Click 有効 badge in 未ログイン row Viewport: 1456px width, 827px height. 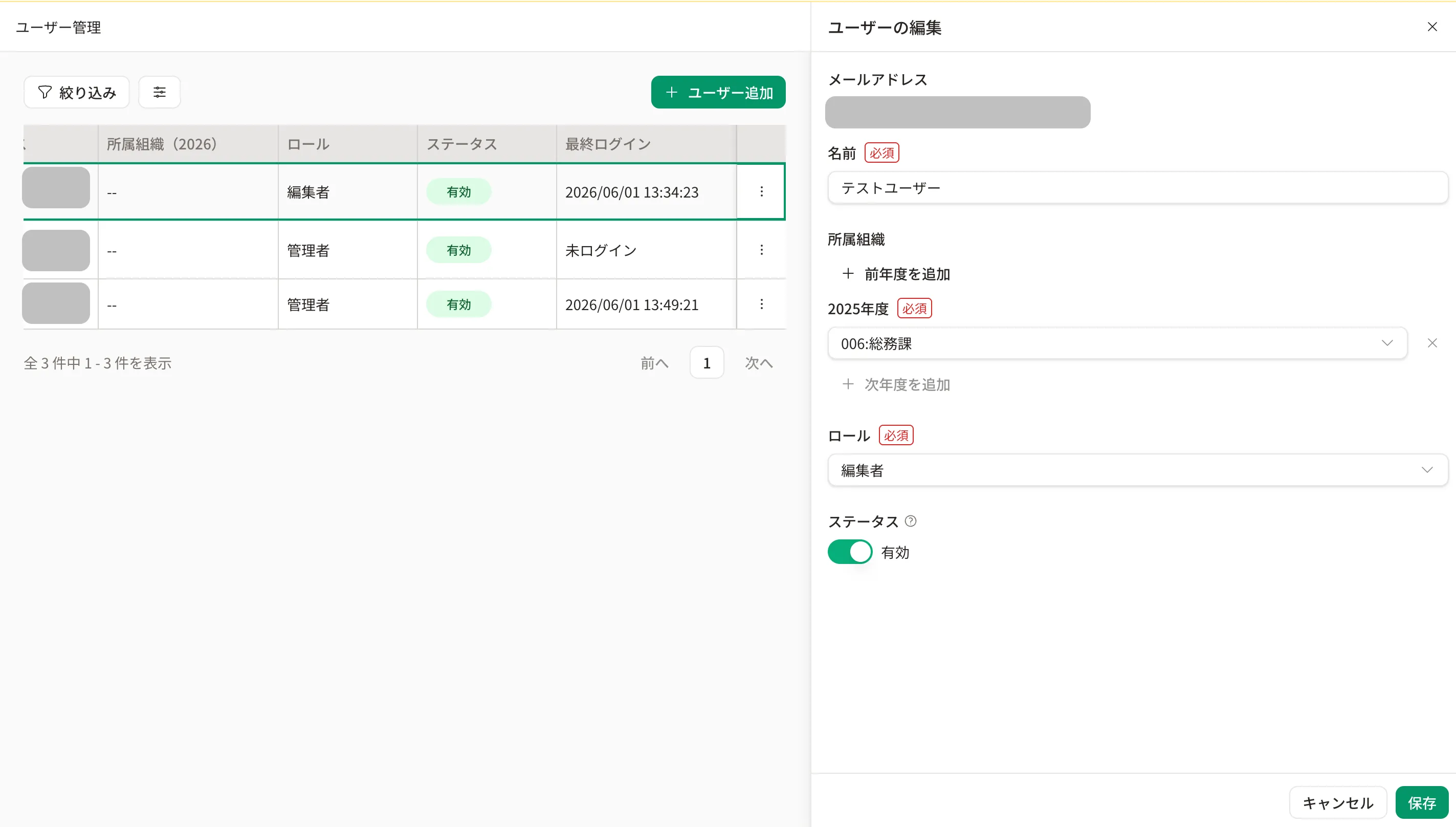pyautogui.click(x=459, y=249)
